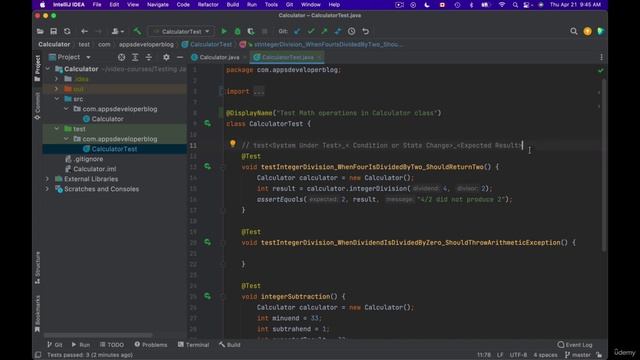The width and height of the screenshot is (640, 360).
Task: Open the CalculatorTest run configuration dropdown
Action: click(181, 31)
